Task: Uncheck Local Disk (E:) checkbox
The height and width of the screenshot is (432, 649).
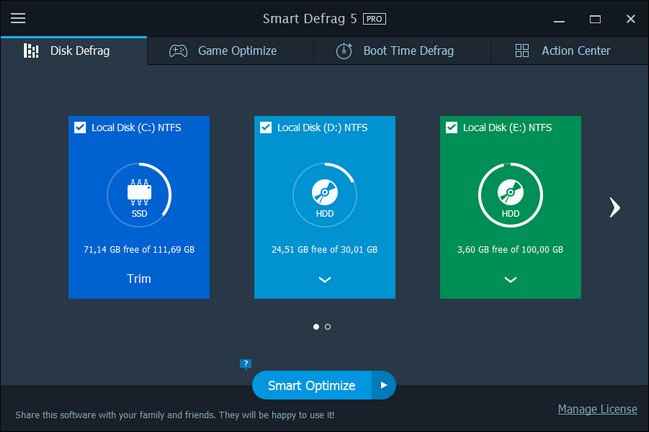Action: [x=452, y=128]
